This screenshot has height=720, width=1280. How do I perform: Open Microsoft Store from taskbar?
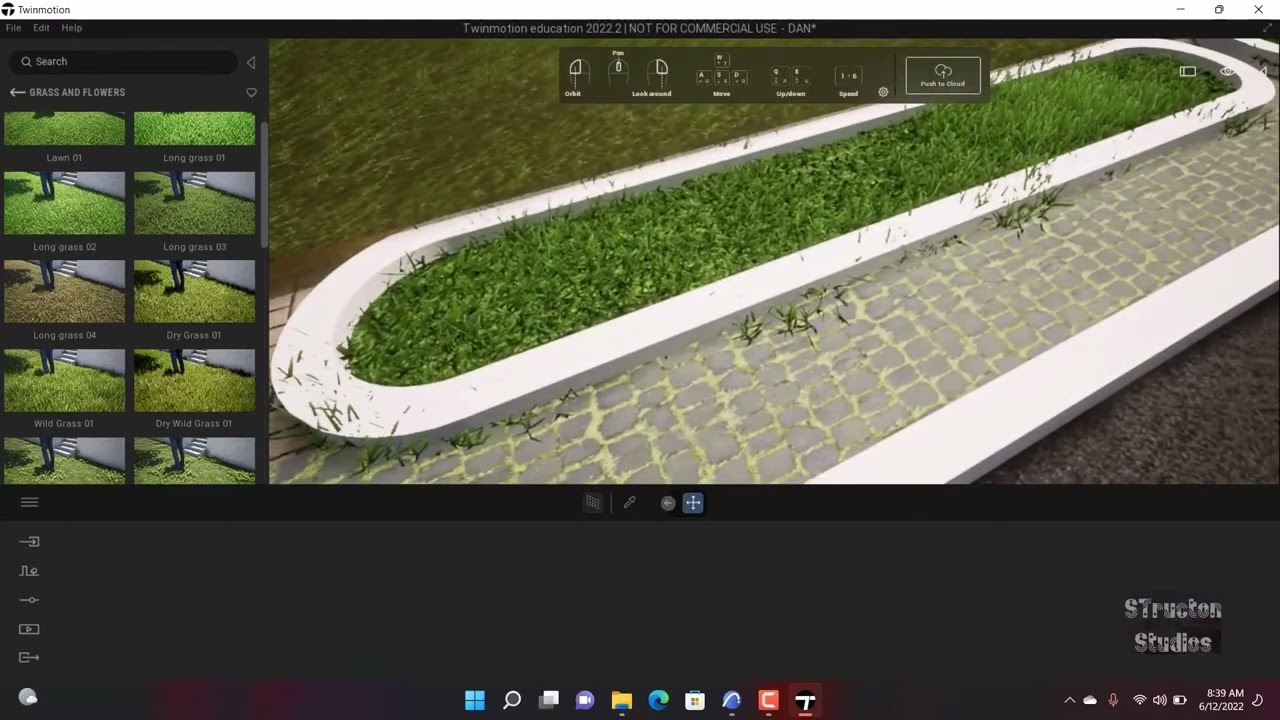click(695, 700)
